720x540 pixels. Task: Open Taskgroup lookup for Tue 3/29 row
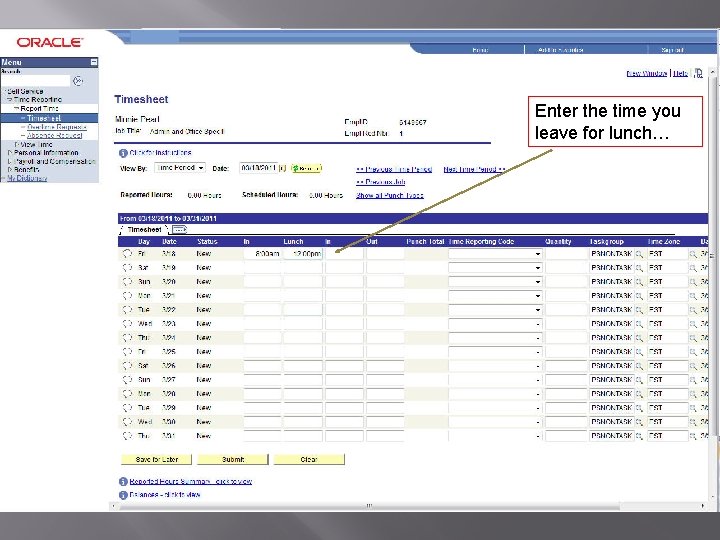(639, 408)
